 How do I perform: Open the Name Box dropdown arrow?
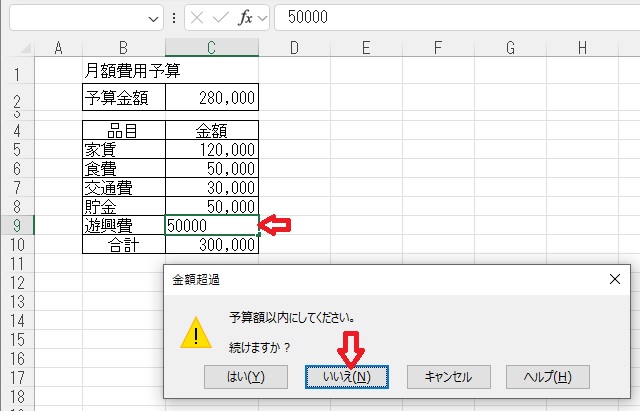click(153, 18)
